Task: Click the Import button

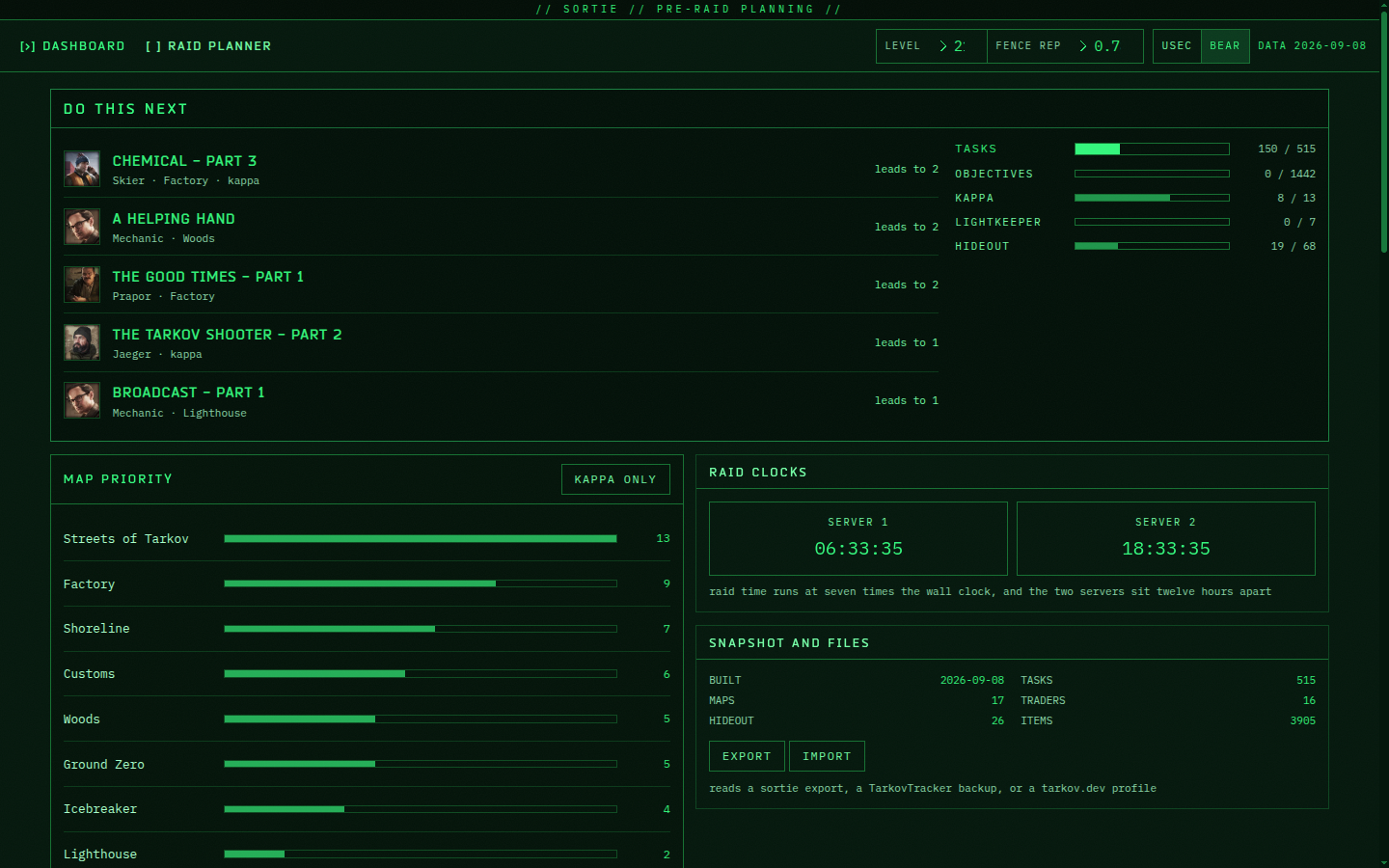Action: click(827, 756)
